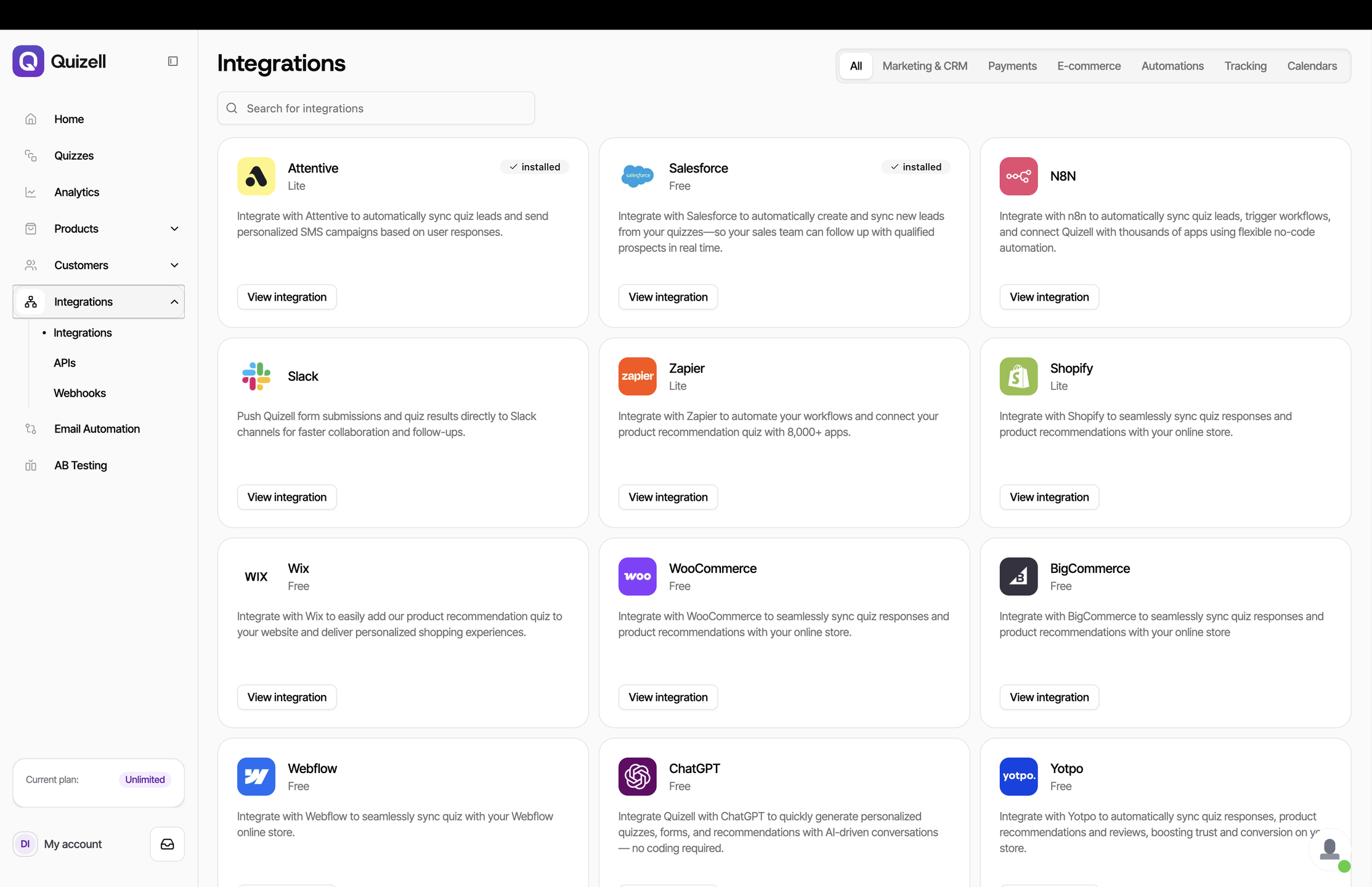This screenshot has height=887, width=1372.
Task: Open the Tracking tab
Action: 1245,66
